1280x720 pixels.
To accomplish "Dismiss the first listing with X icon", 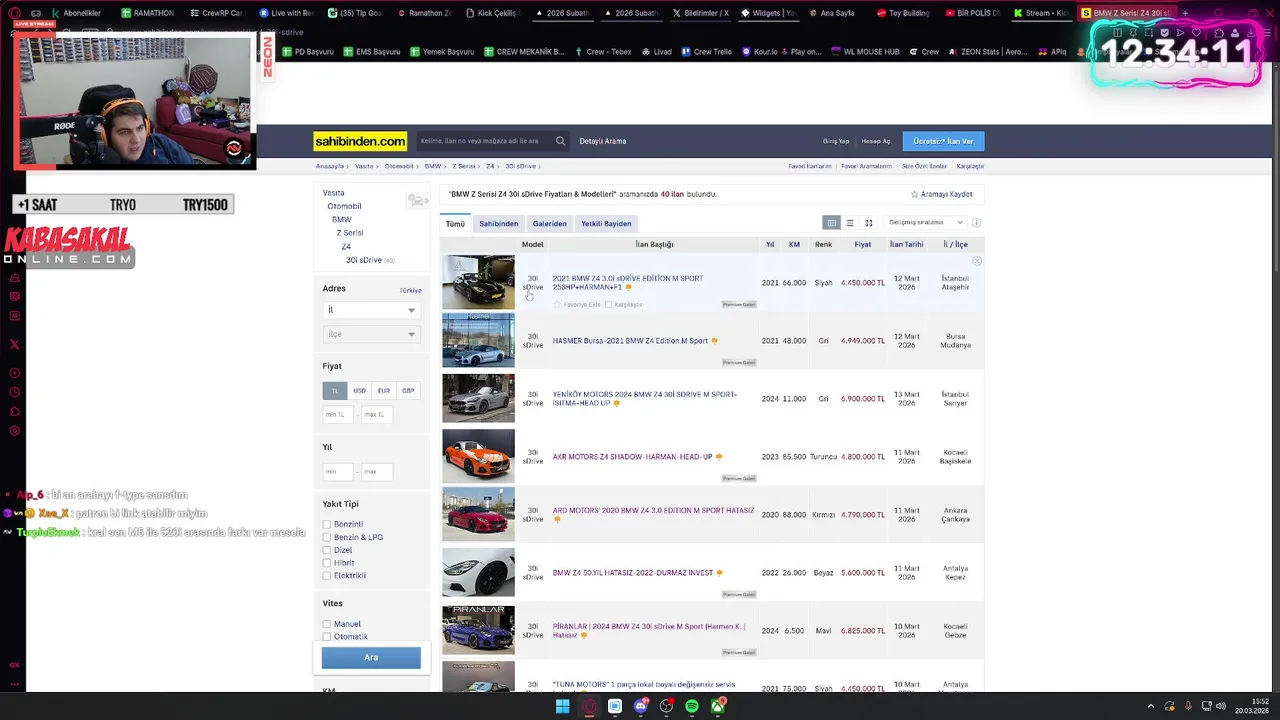I will click(977, 261).
